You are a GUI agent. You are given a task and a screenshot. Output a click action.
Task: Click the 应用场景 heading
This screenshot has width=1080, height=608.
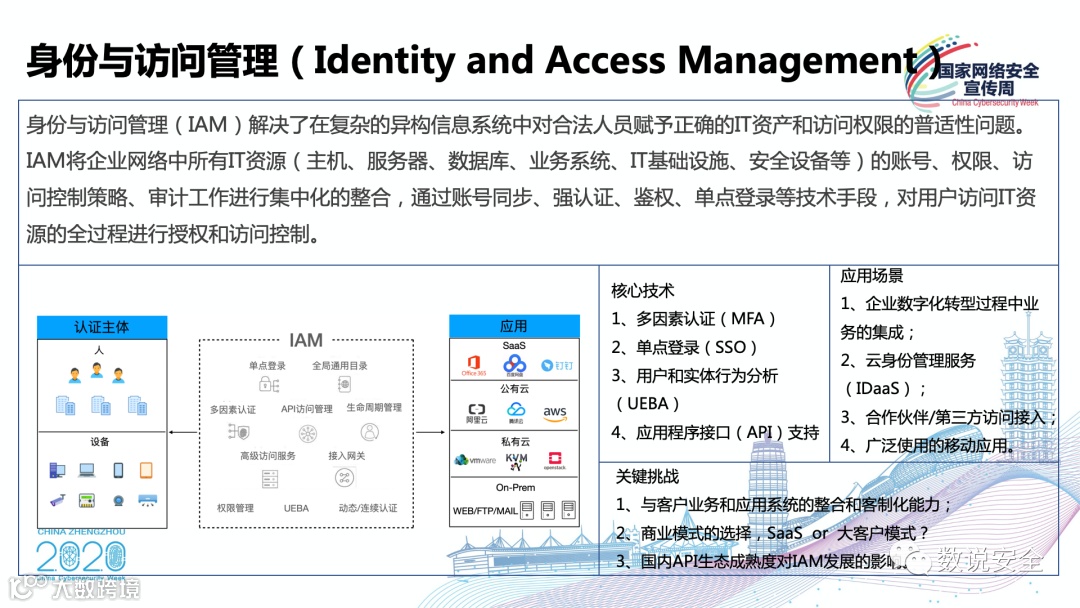(x=871, y=276)
